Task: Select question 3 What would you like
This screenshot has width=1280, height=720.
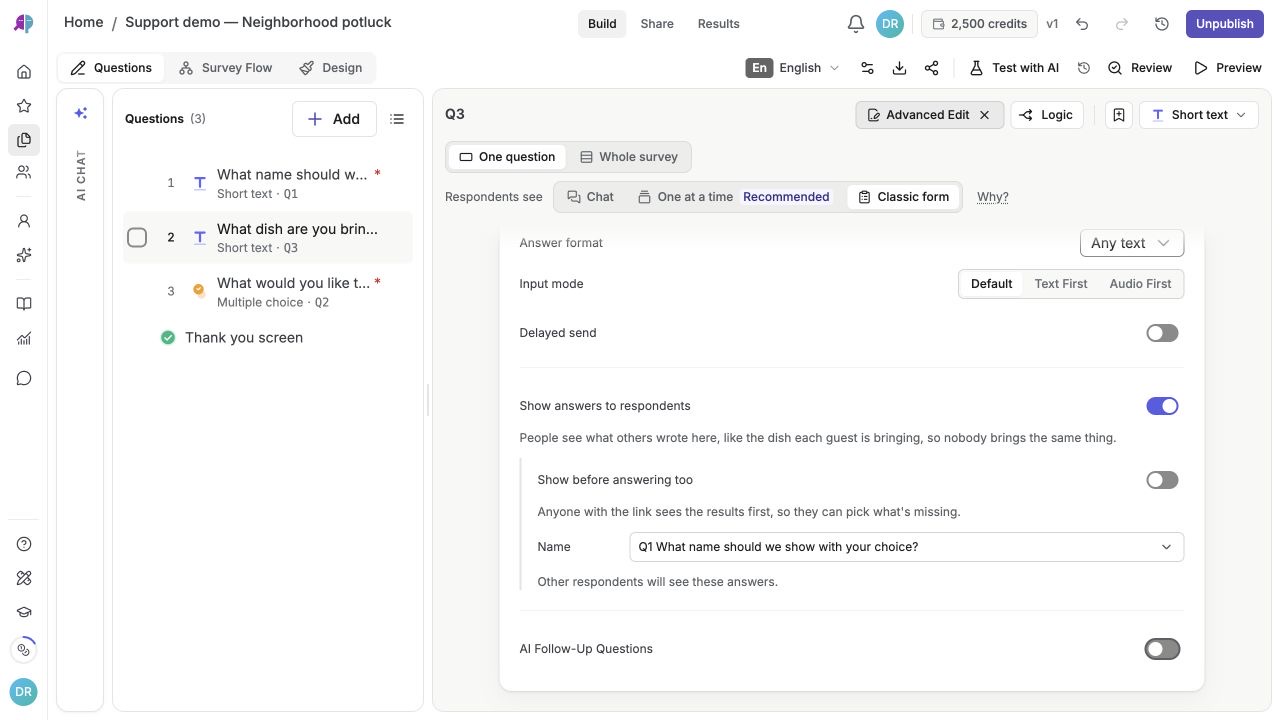Action: click(x=268, y=291)
